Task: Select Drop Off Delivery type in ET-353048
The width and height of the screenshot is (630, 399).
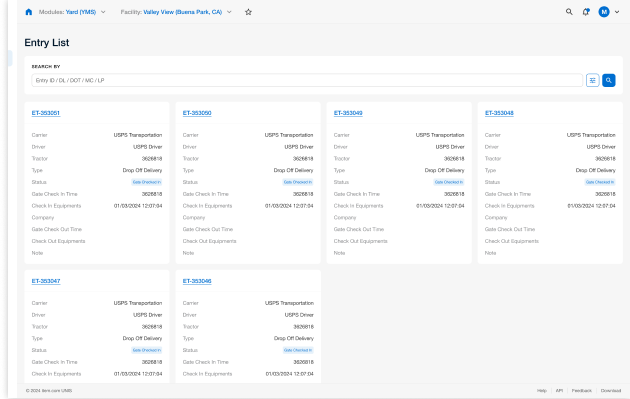Action: tap(595, 170)
